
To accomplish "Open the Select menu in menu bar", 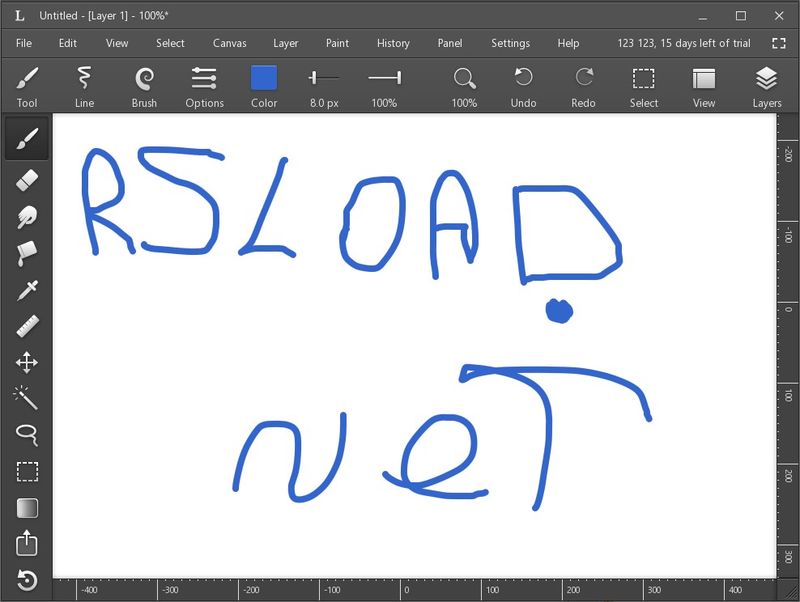I will click(x=170, y=43).
